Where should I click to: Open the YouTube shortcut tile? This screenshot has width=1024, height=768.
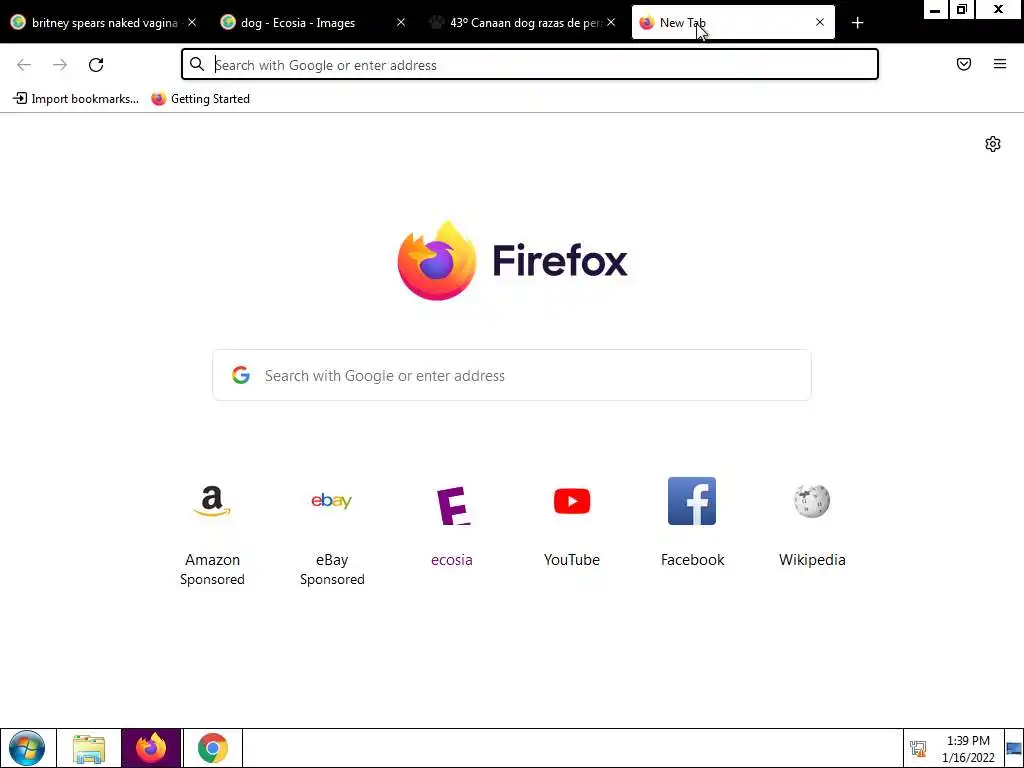(x=571, y=522)
